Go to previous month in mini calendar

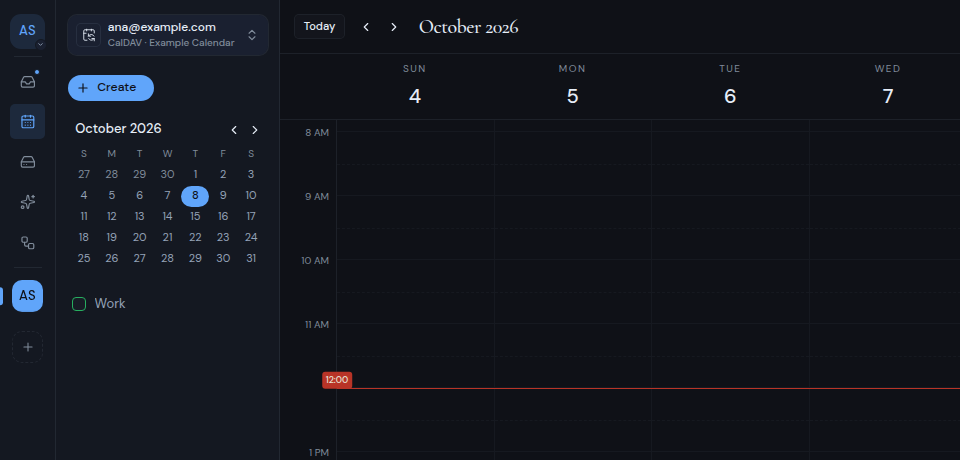pyautogui.click(x=234, y=130)
